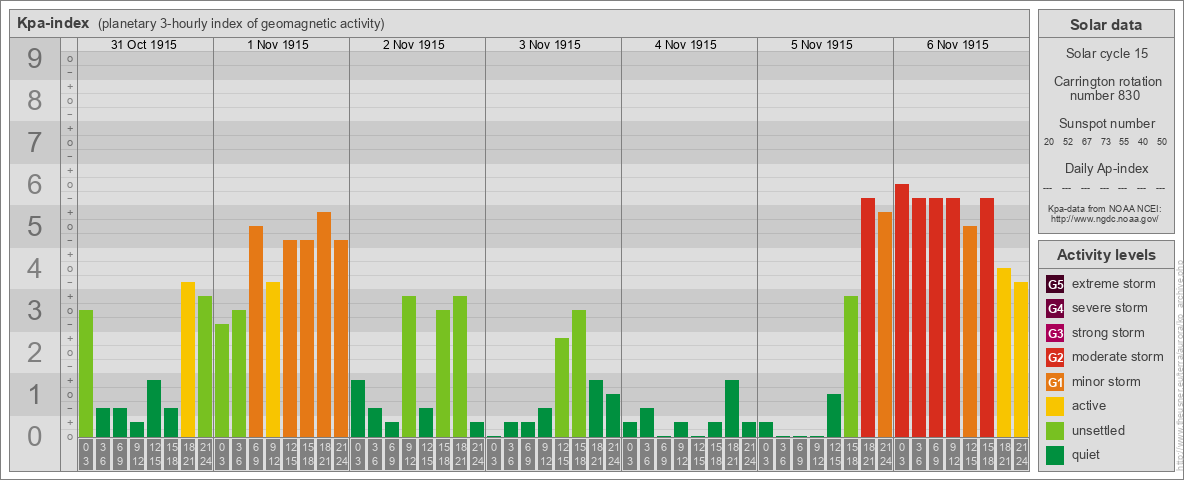Click the tallest red bar, 6 Nov 0-3h
The image size is (1184, 480).
[x=902, y=310]
